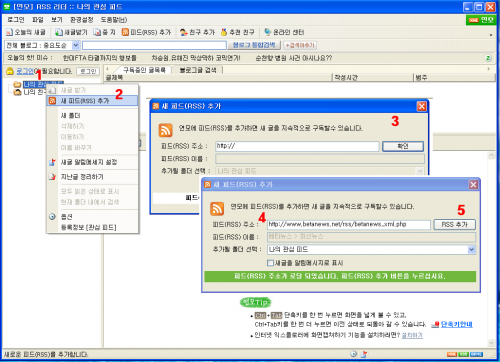Switch to the 블로그글 검색 tab
Image resolution: width=500 pixels, height=362 pixels.
pos(198,70)
